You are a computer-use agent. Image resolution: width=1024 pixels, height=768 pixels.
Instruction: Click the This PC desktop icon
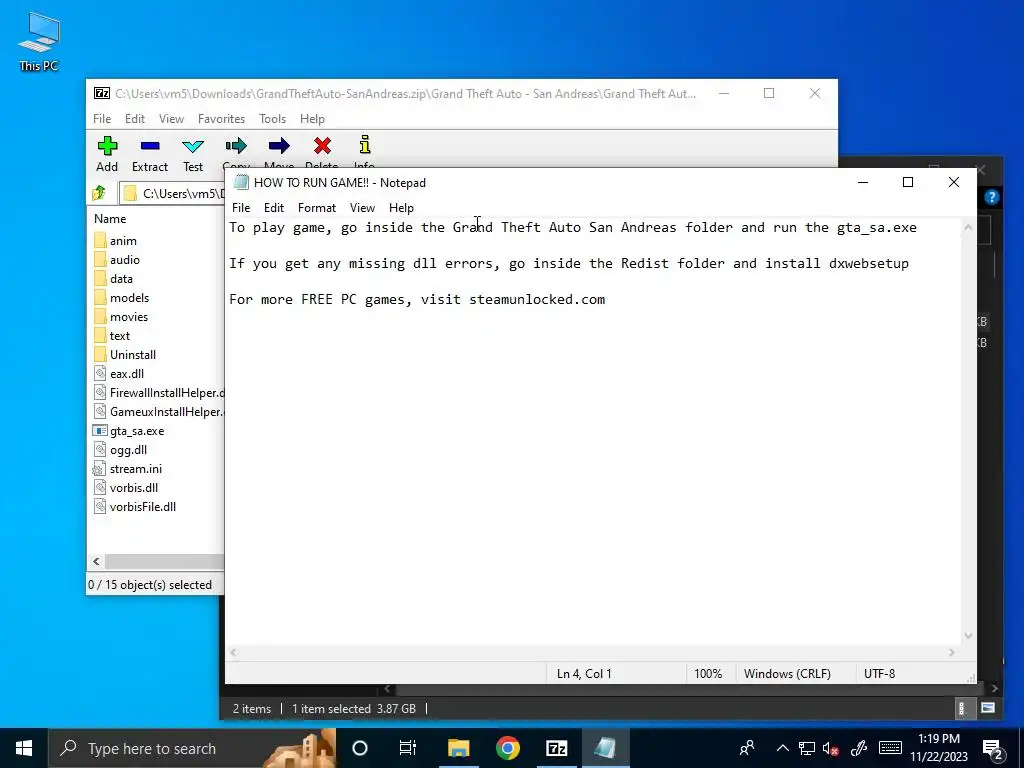tap(39, 41)
